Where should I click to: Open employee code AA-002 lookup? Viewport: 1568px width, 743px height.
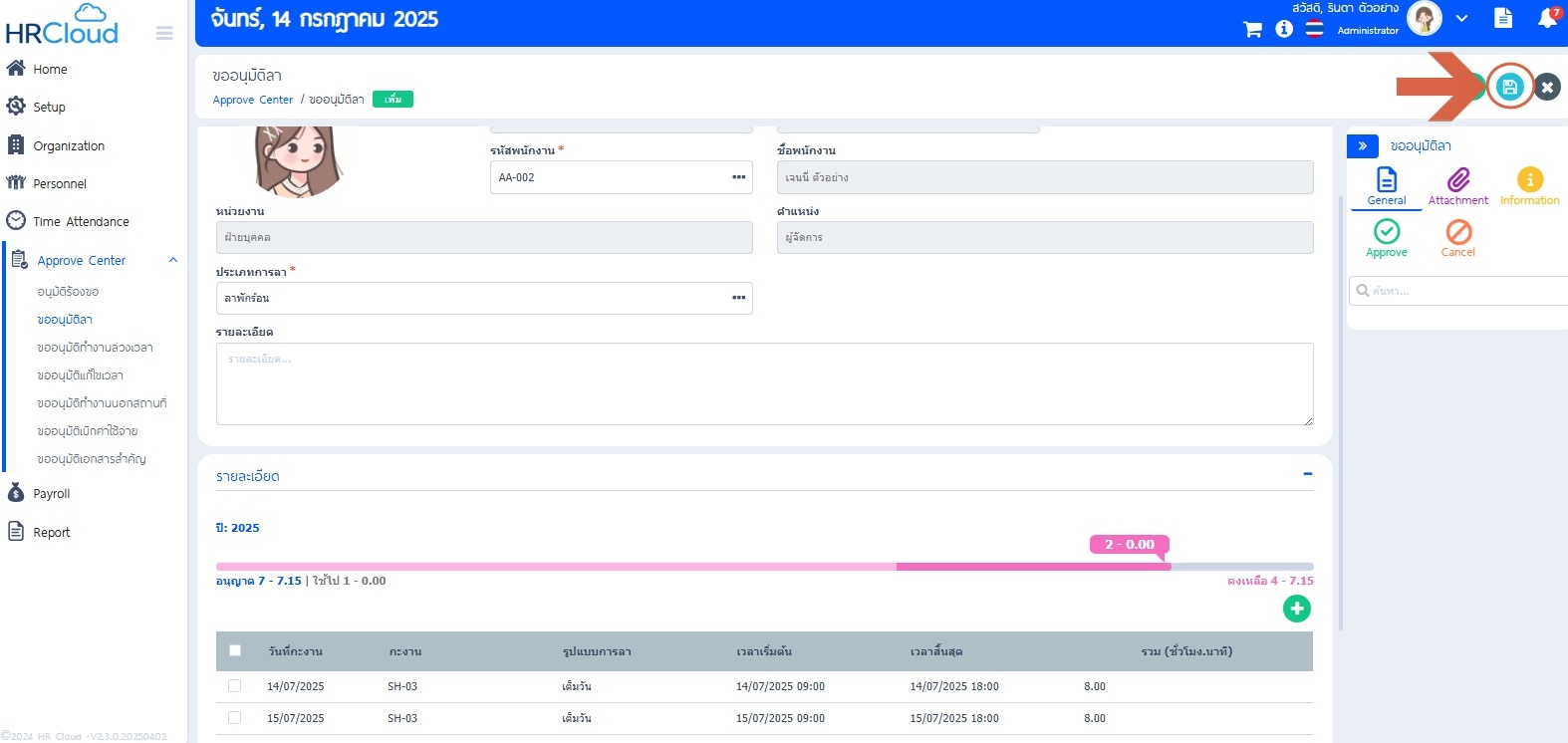(x=738, y=177)
